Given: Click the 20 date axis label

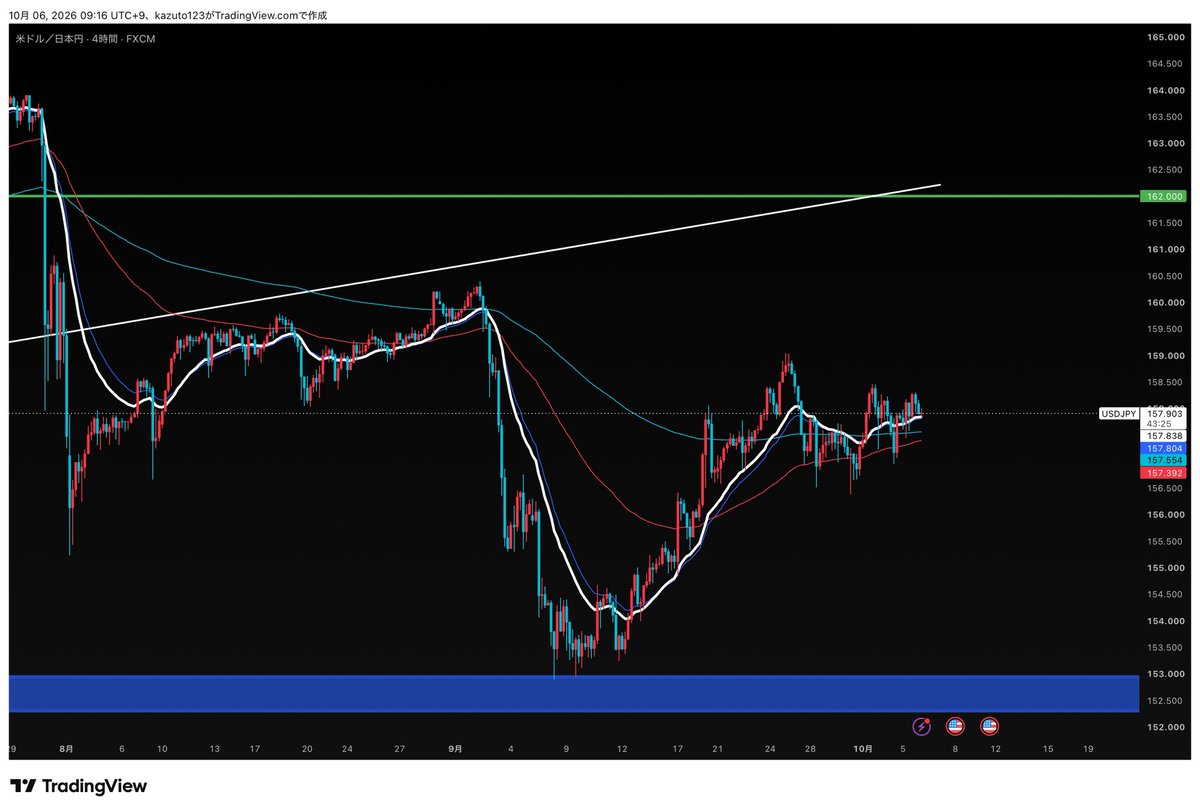Looking at the screenshot, I should pyautogui.click(x=307, y=747).
